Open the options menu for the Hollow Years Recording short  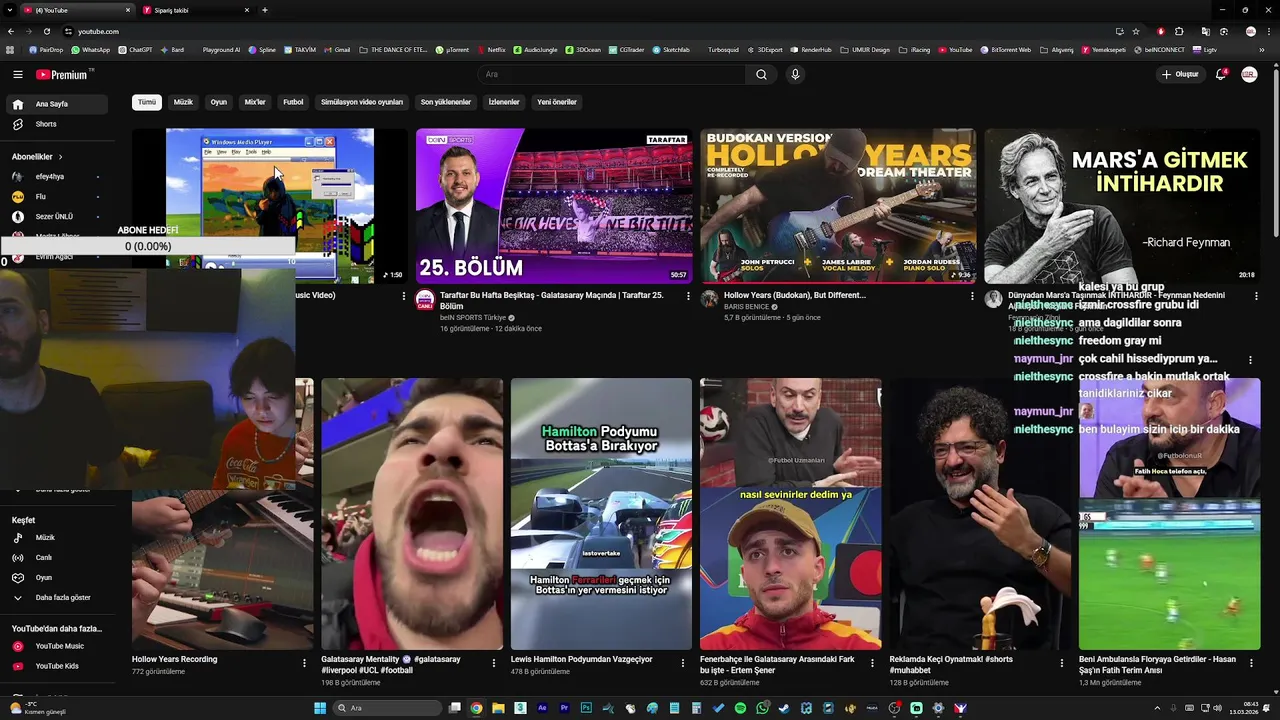304,662
